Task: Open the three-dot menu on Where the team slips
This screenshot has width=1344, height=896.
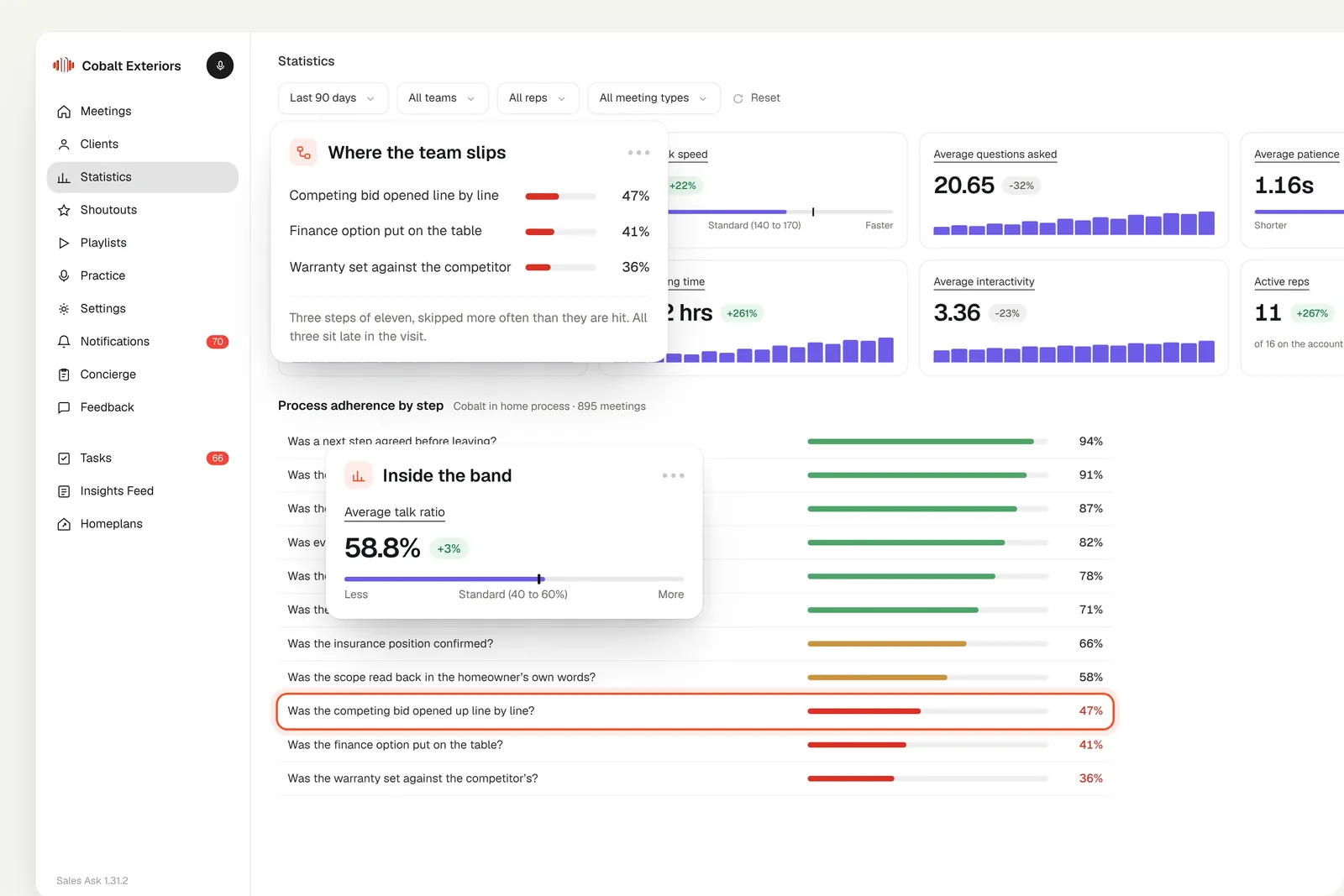Action: (638, 153)
